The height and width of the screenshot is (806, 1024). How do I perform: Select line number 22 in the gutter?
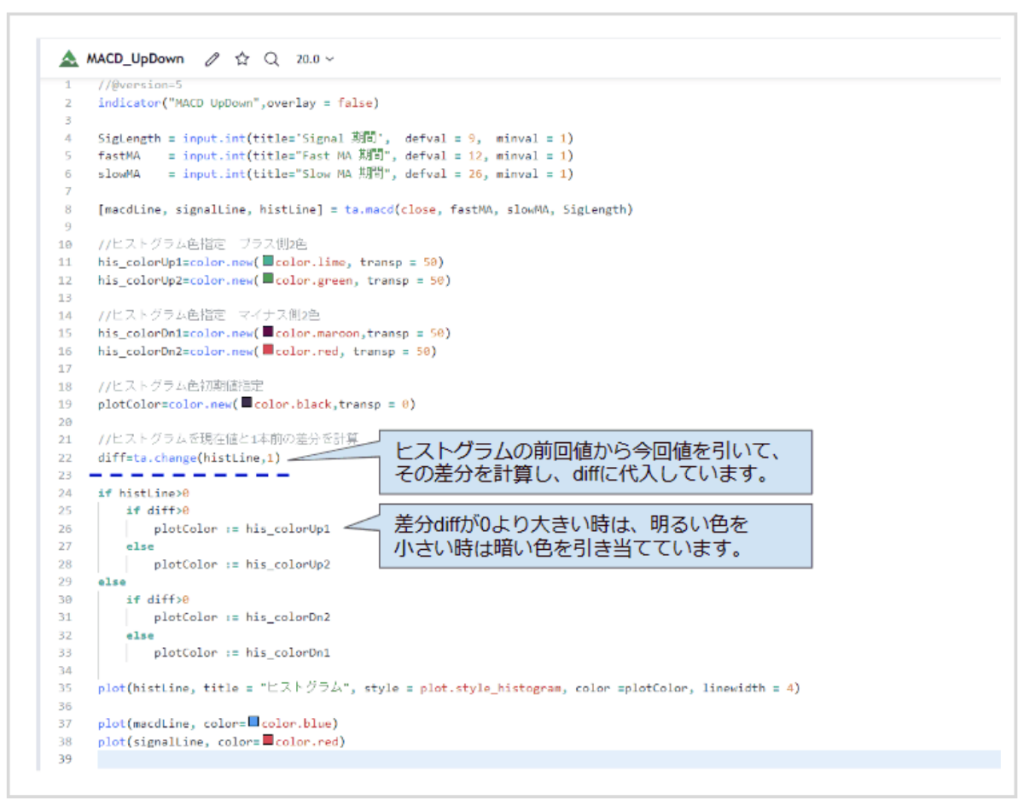(64, 457)
